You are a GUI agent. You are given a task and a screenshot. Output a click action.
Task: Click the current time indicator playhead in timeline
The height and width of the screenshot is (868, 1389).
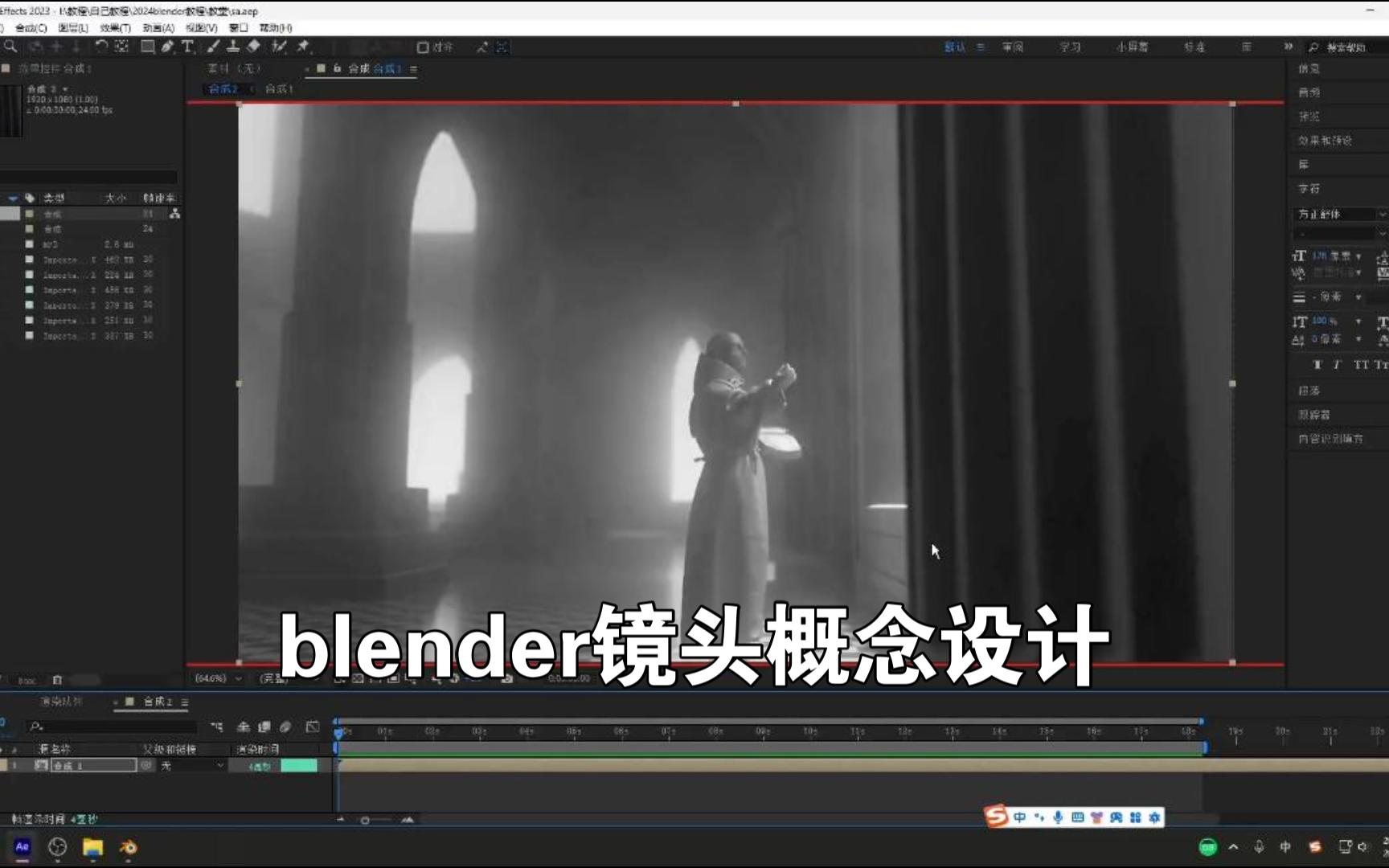click(338, 732)
